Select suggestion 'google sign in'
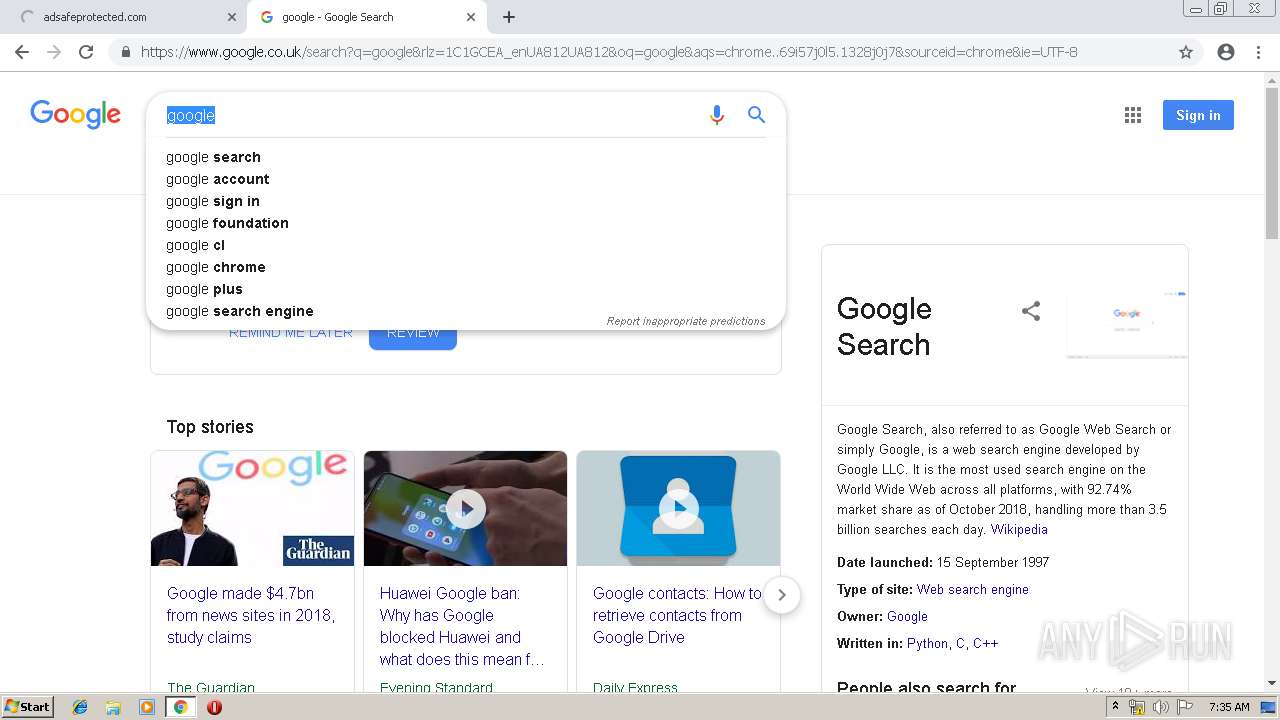This screenshot has width=1280, height=720. [466, 201]
